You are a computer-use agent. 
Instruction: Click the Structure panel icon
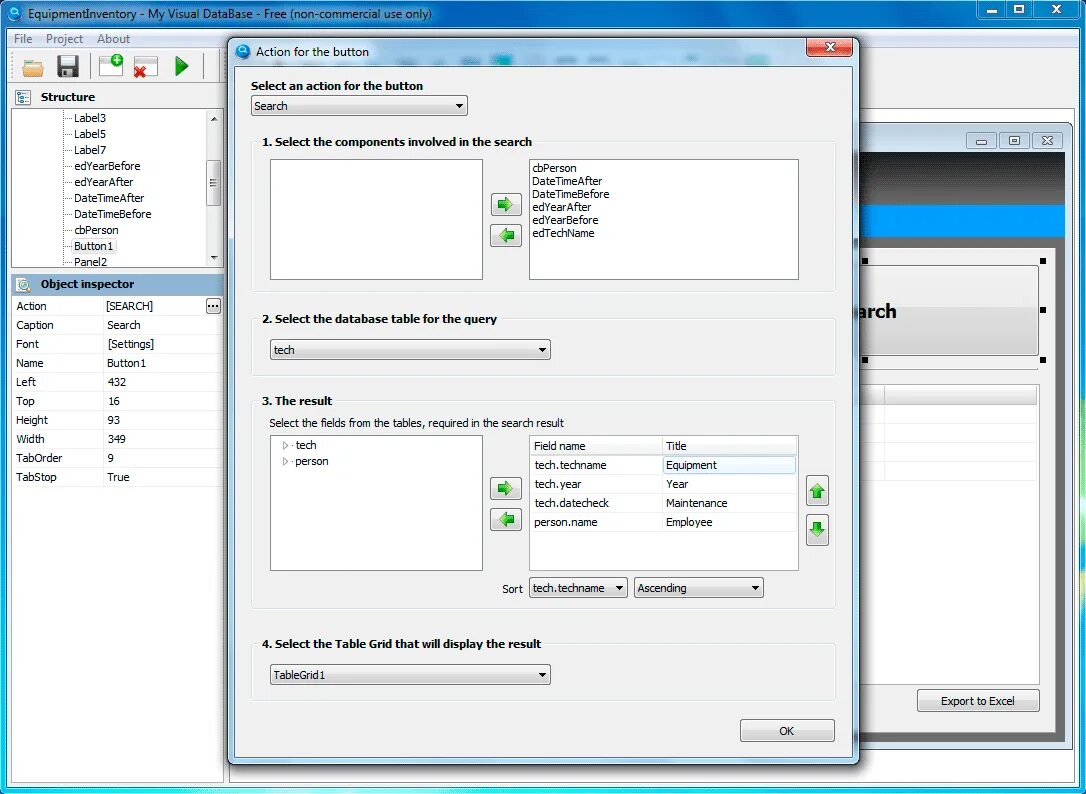[x=23, y=97]
